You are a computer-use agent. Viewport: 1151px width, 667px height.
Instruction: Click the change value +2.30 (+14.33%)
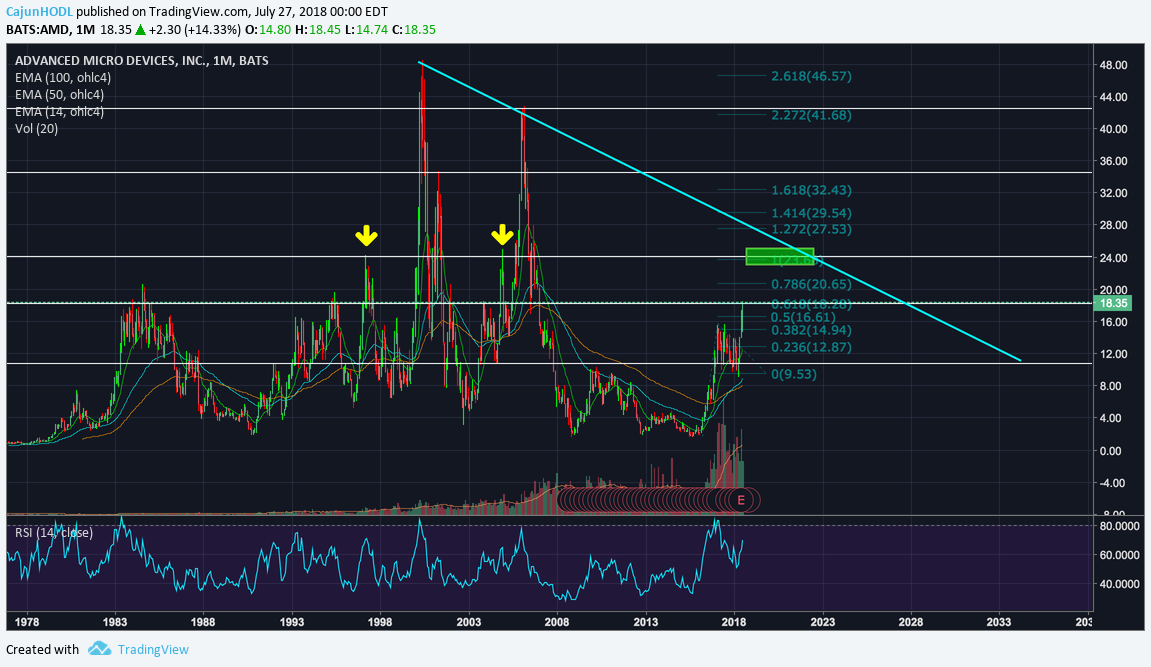pos(195,30)
